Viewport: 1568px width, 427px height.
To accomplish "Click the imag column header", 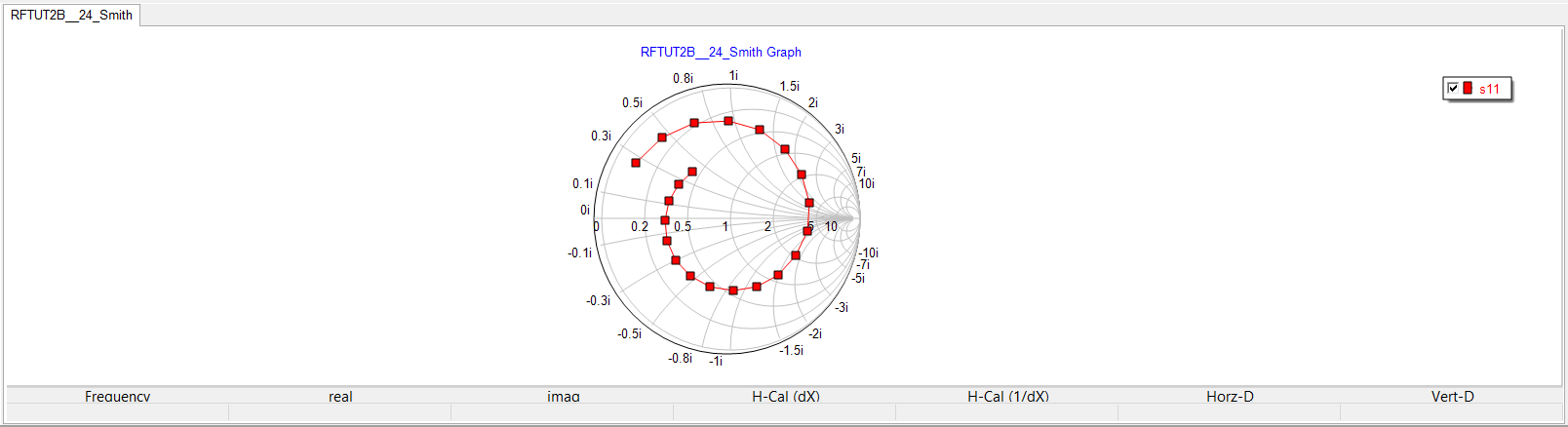I will click(x=563, y=396).
